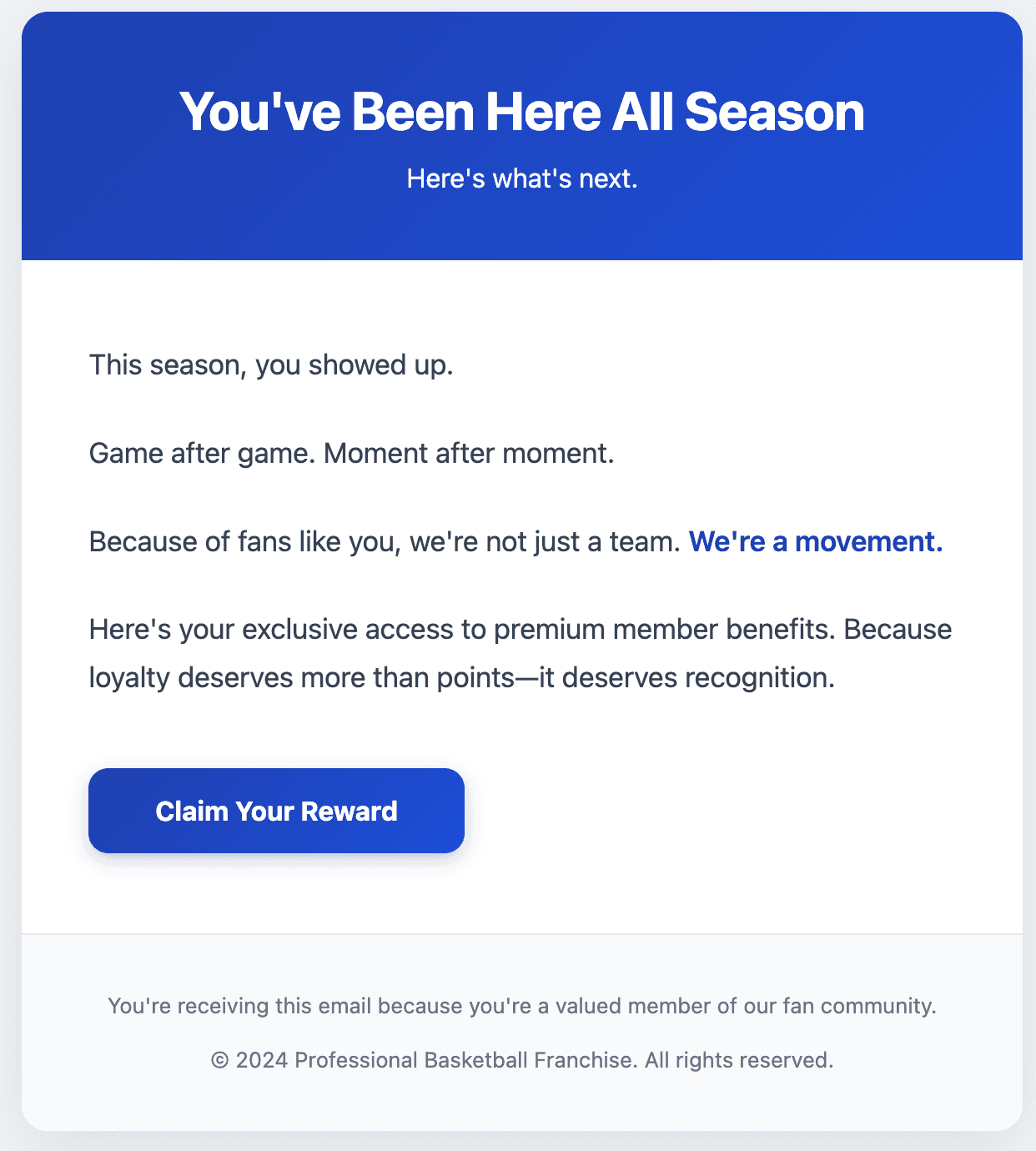Screen dimensions: 1036x1151
Task: Click the "Moment after moment." sentence
Action: (x=468, y=454)
